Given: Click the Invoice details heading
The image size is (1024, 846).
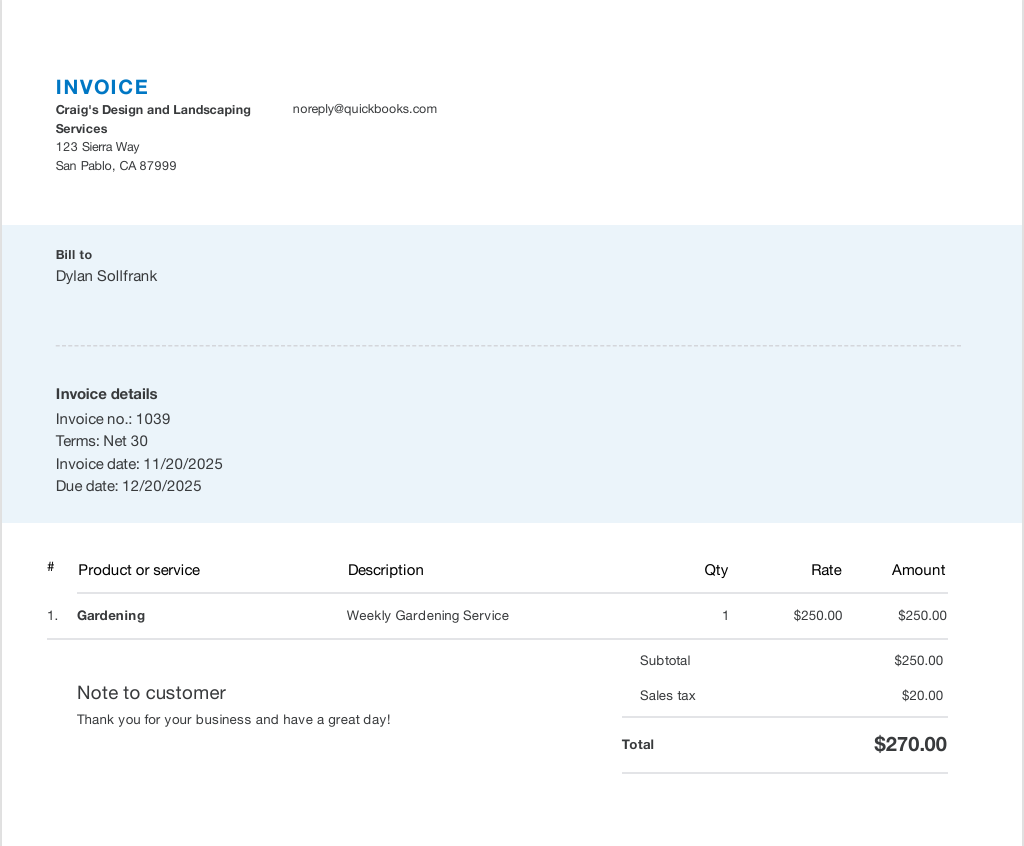Looking at the screenshot, I should [x=106, y=394].
